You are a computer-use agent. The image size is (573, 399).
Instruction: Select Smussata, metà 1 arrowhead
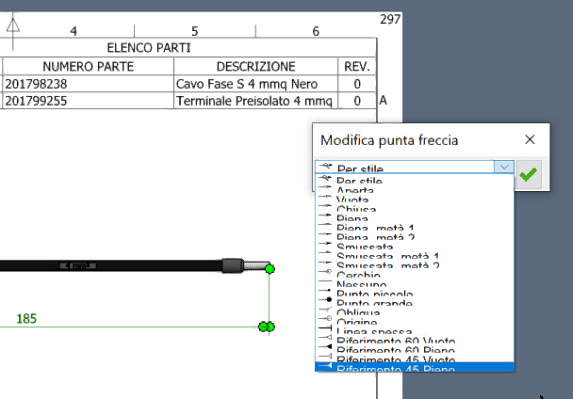click(x=414, y=255)
